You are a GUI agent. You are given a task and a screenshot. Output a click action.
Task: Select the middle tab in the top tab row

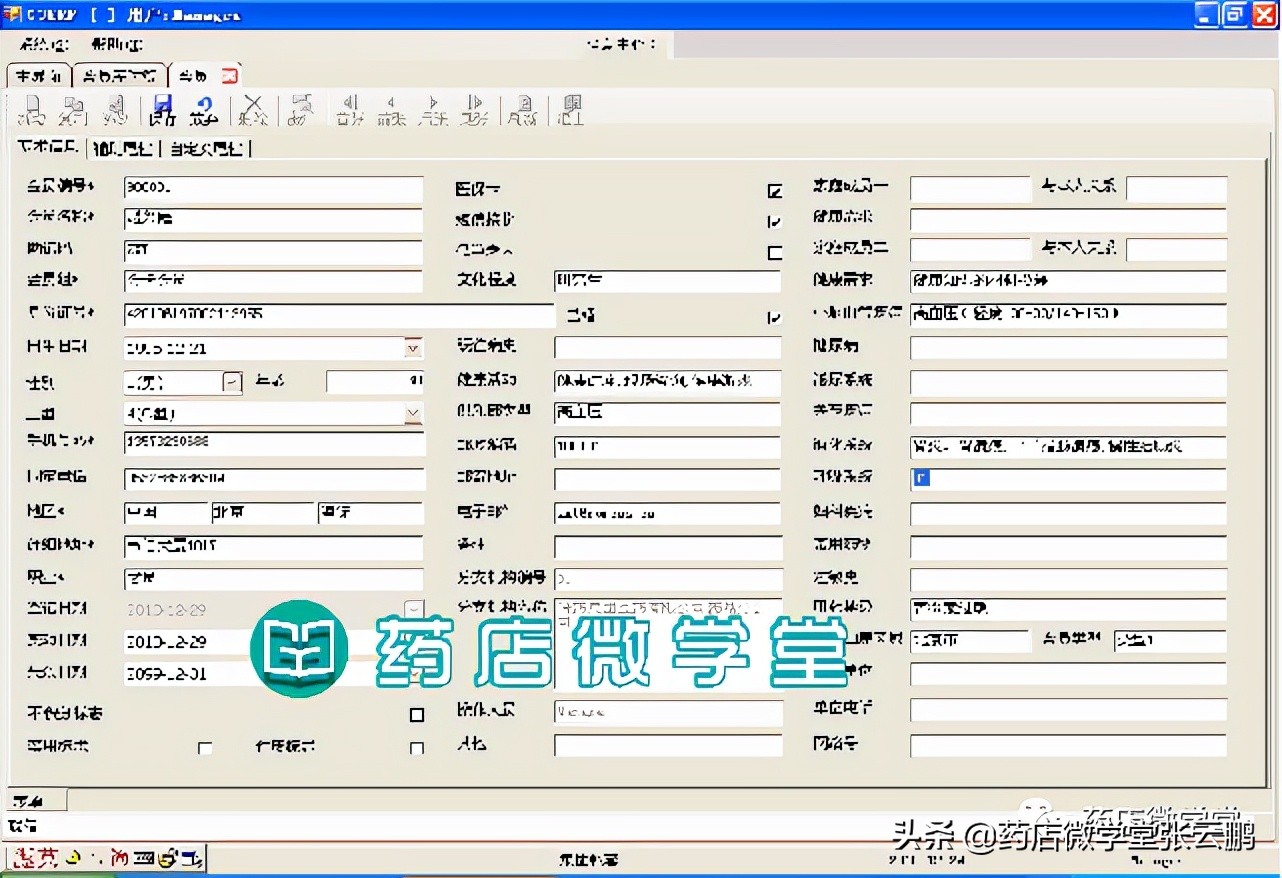pyautogui.click(x=119, y=75)
